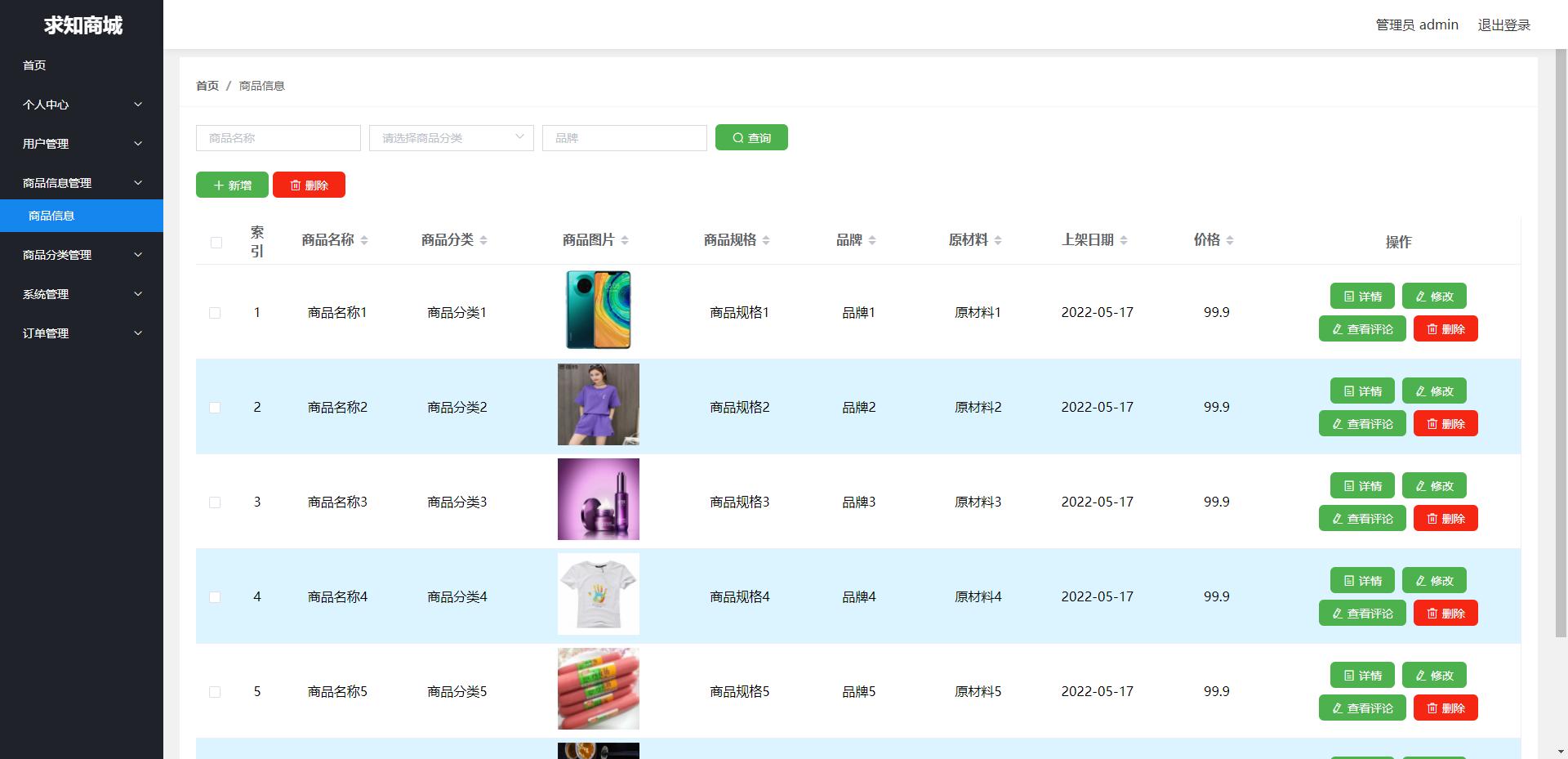The width and height of the screenshot is (1568, 759).
Task: Collapse the 商品信息管理 sidebar section
Action: pyautogui.click(x=81, y=182)
